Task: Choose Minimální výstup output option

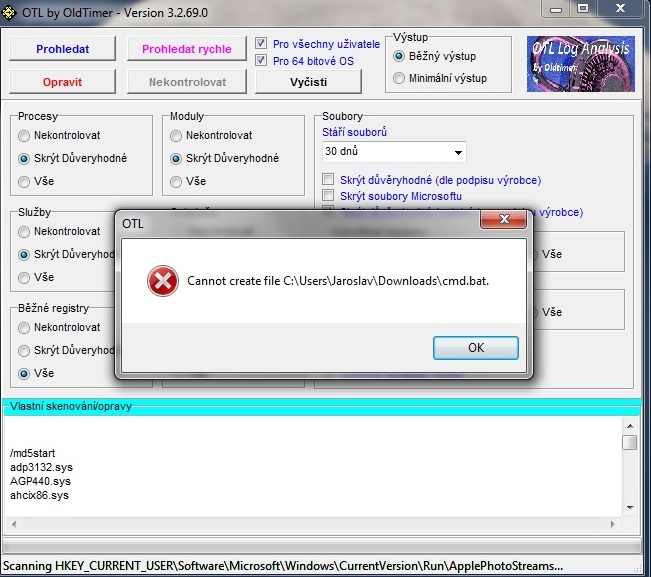Action: coord(400,78)
